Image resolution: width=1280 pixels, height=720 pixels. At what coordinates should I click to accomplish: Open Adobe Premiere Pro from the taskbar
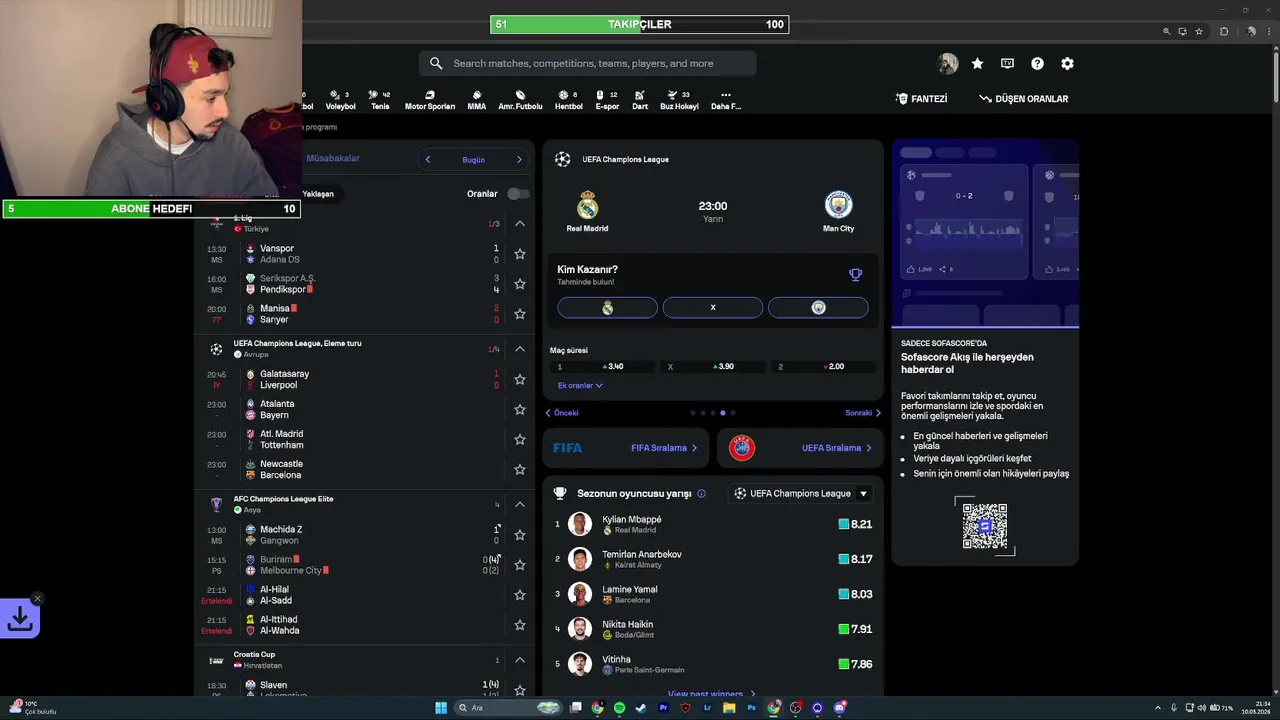tap(663, 708)
